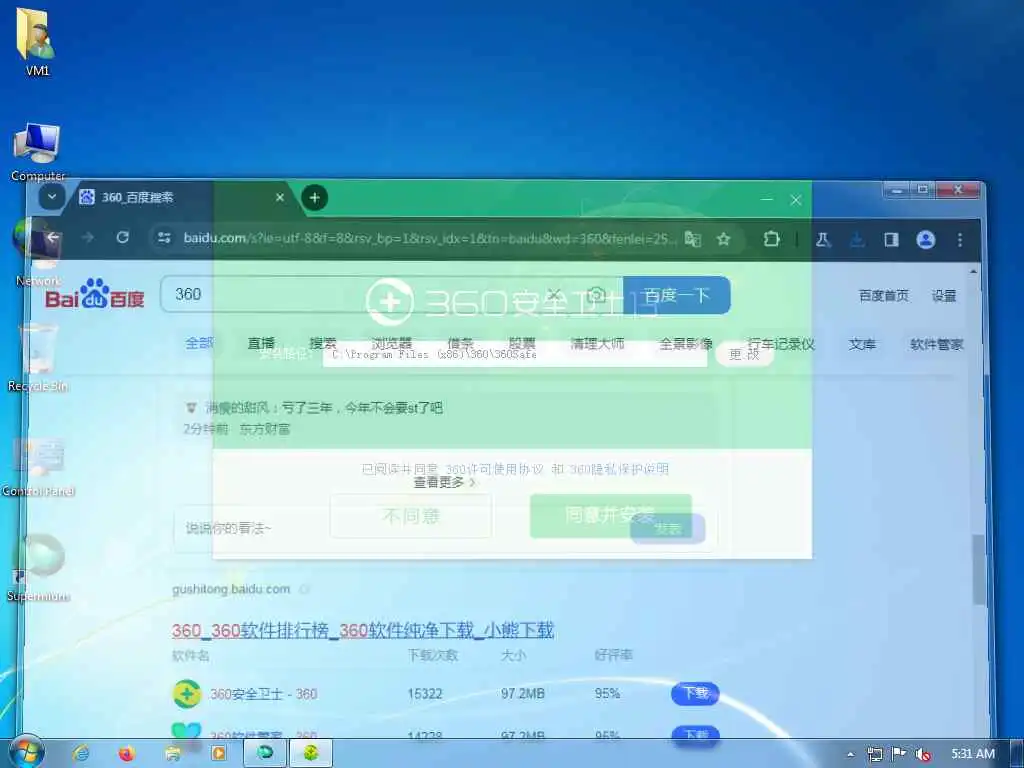Screen dimensions: 1024x768
Task: Click the 5:31 AM system clock
Action: pyautogui.click(x=972, y=754)
